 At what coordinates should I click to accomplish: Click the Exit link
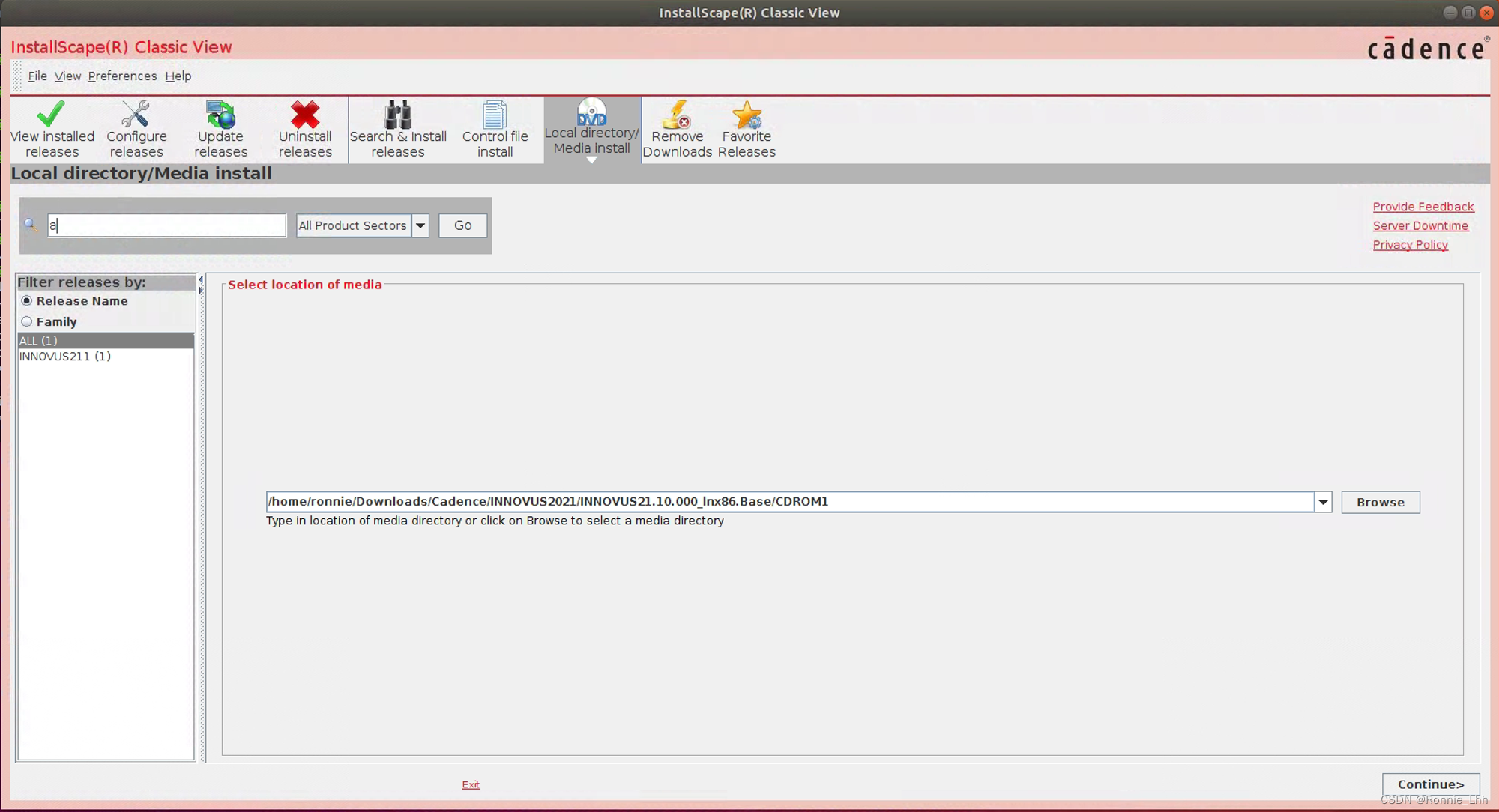pyautogui.click(x=471, y=784)
